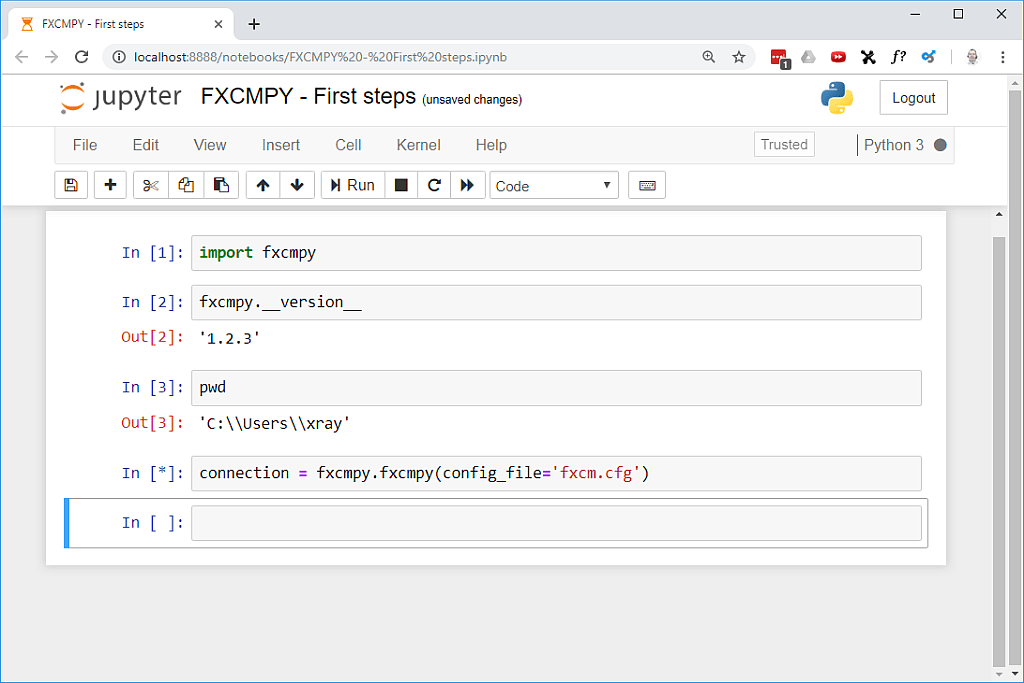Viewport: 1024px width, 683px height.
Task: Click the kernel status indicator circle
Action: pyautogui.click(x=940, y=145)
